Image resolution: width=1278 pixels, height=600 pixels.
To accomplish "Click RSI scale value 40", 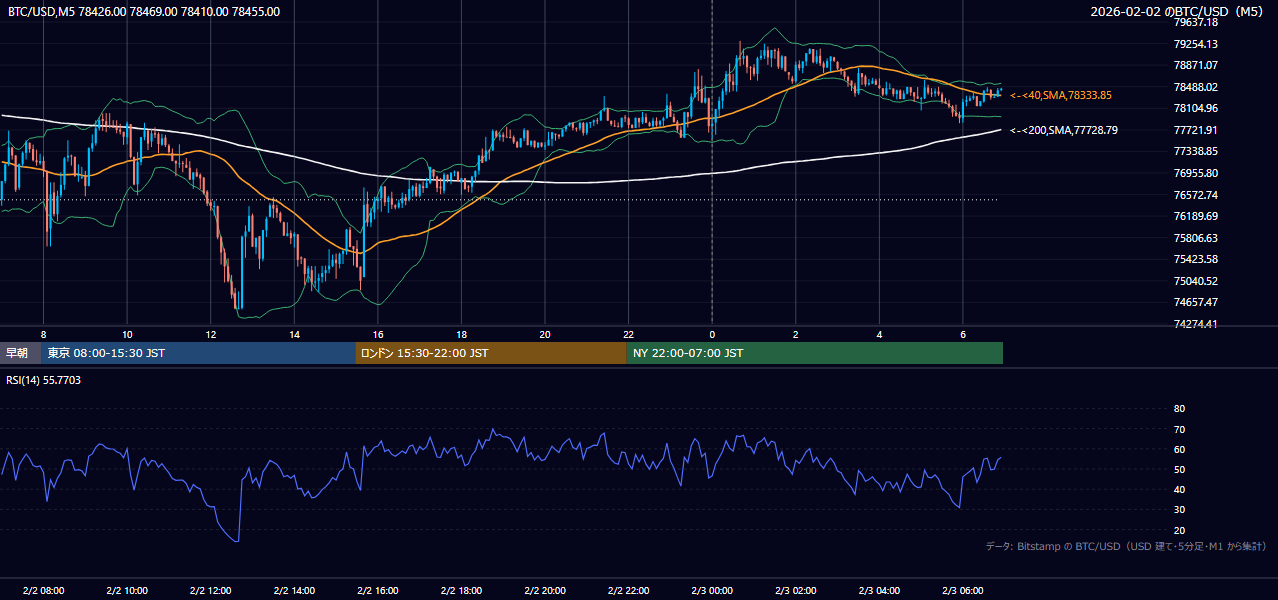I will [x=1179, y=489].
